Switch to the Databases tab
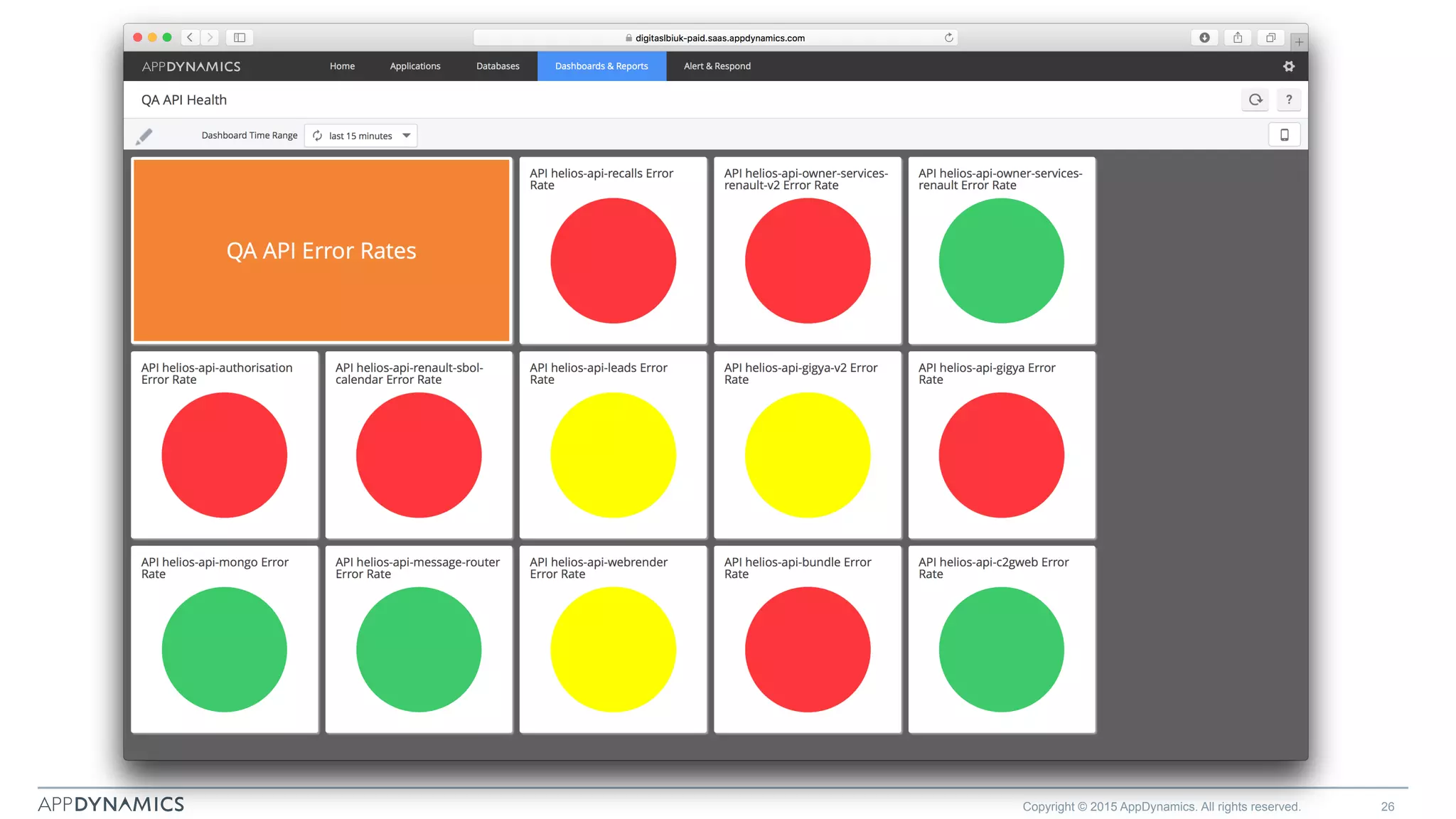The height and width of the screenshot is (819, 1456). pyautogui.click(x=498, y=66)
